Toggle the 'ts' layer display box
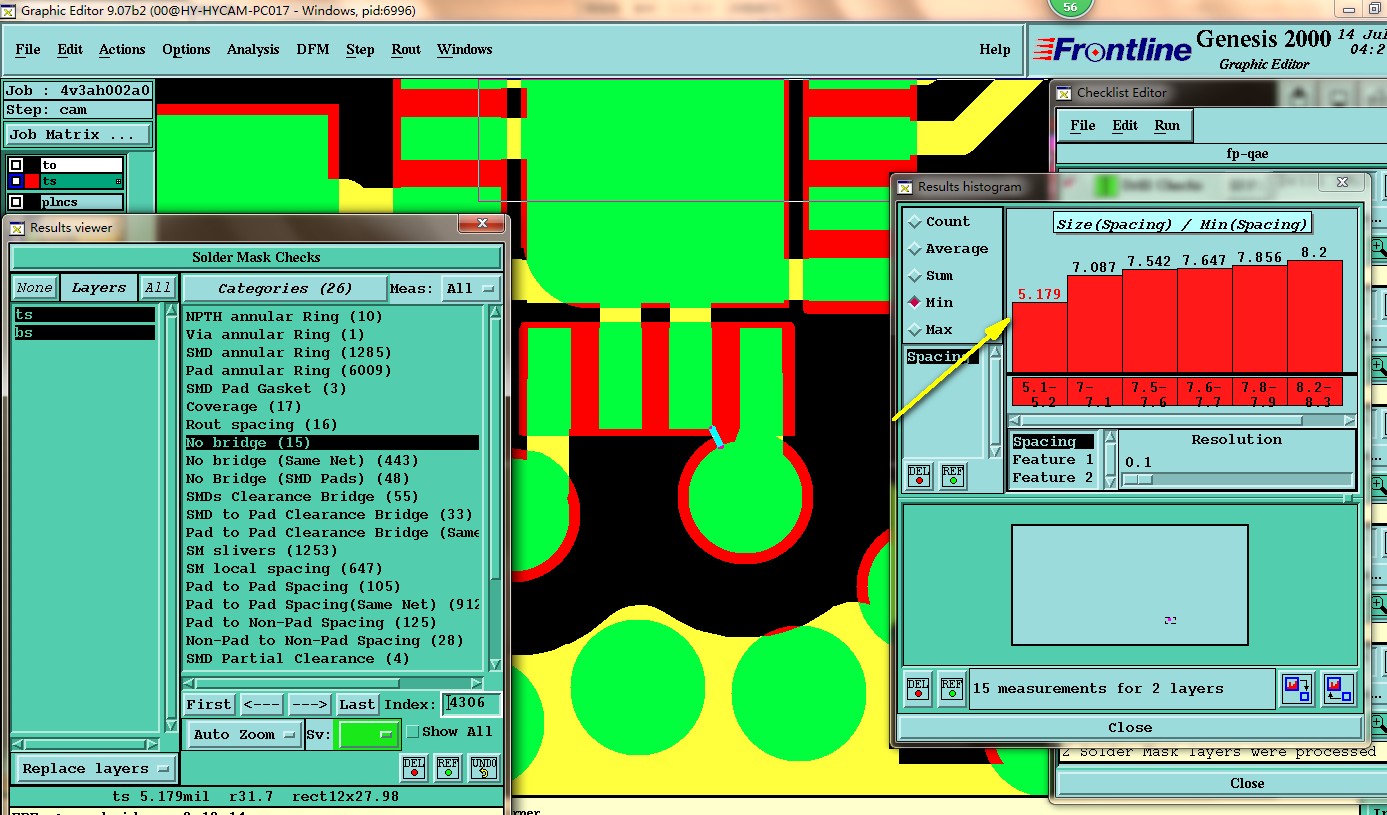This screenshot has width=1387, height=815. (x=16, y=181)
